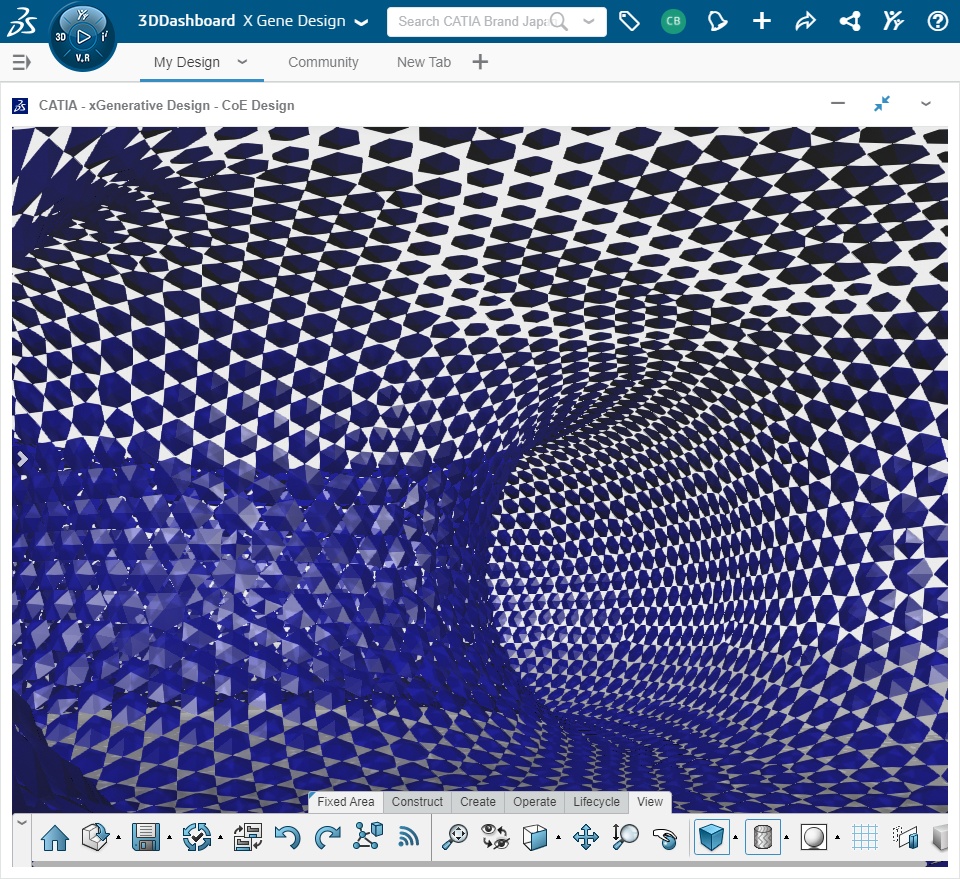Click the Home icon in bottom toolbar

coord(55,837)
